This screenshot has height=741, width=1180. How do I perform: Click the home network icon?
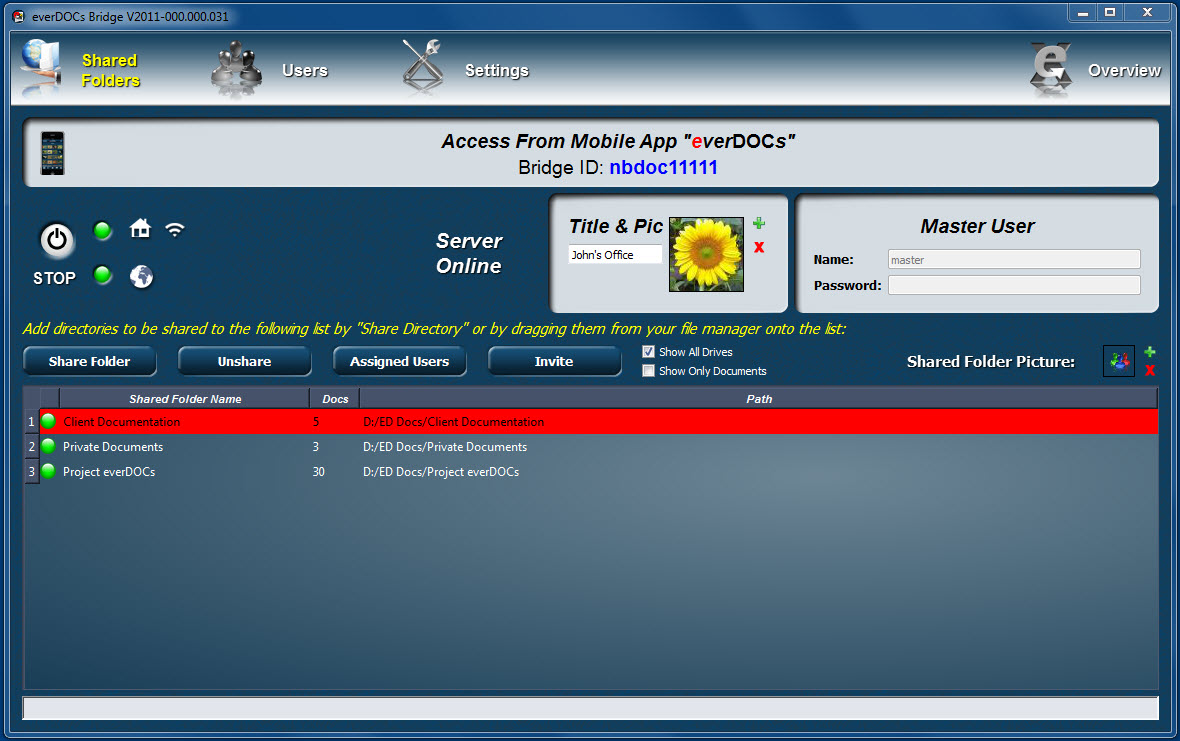140,228
